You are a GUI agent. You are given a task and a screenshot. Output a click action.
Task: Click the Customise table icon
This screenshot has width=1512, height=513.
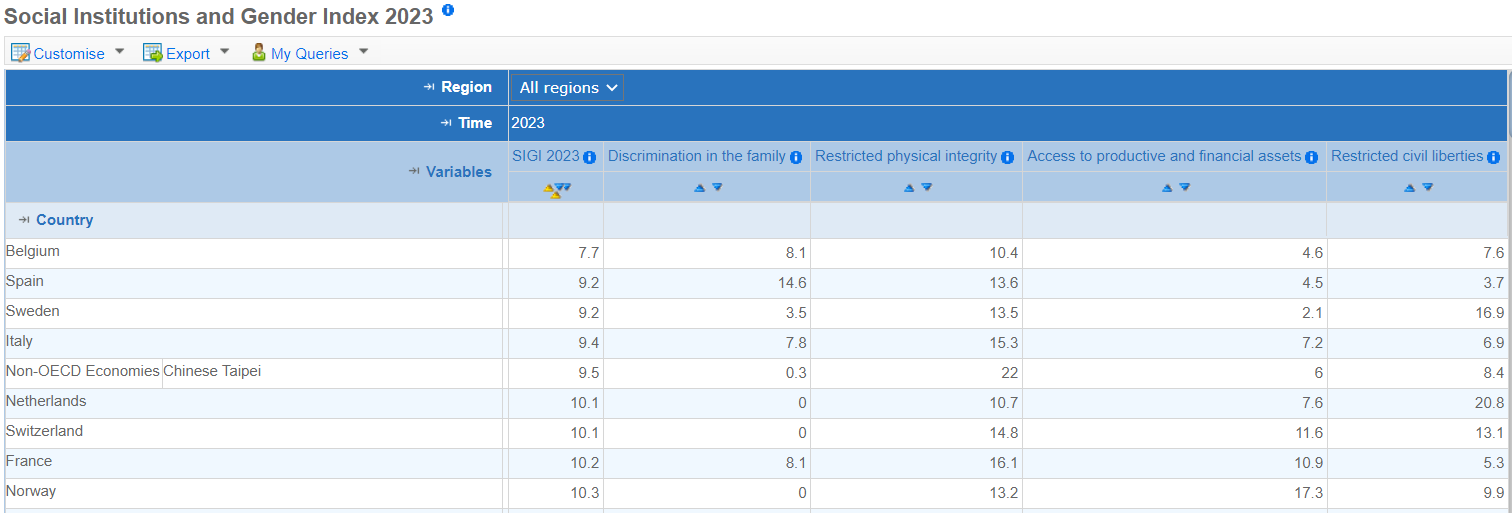(21, 53)
